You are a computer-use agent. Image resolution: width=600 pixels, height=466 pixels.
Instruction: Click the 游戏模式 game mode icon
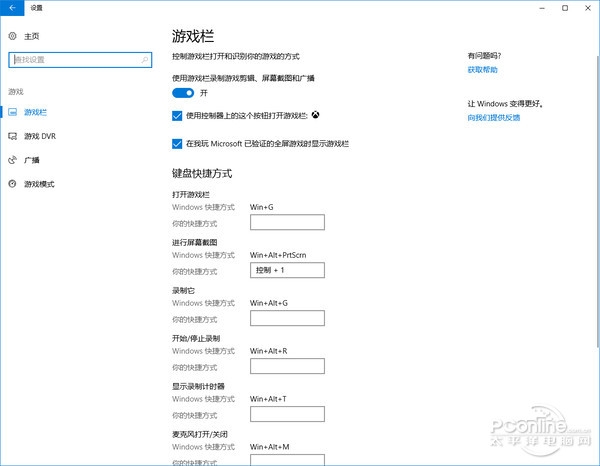13,184
